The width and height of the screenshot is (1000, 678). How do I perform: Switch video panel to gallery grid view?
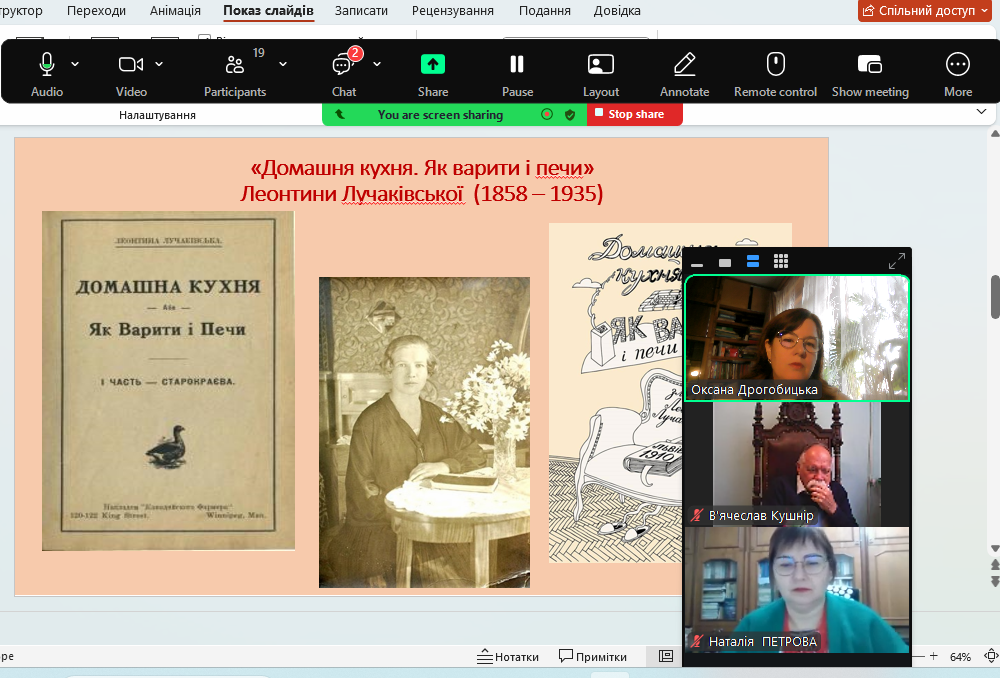pyautogui.click(x=781, y=262)
